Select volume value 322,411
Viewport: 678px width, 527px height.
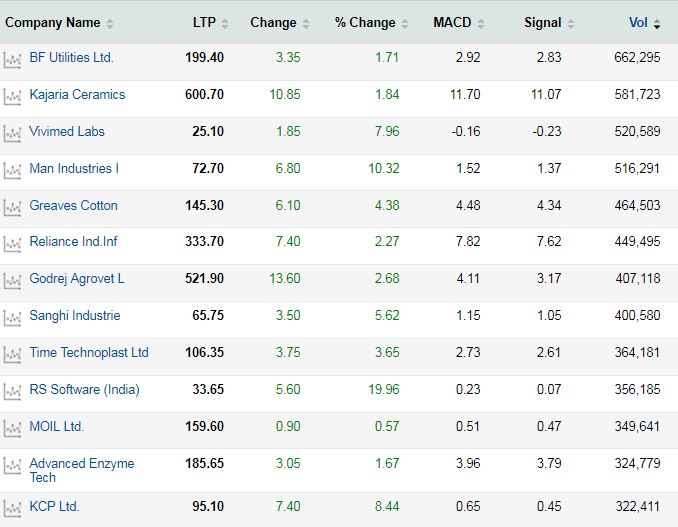(638, 506)
